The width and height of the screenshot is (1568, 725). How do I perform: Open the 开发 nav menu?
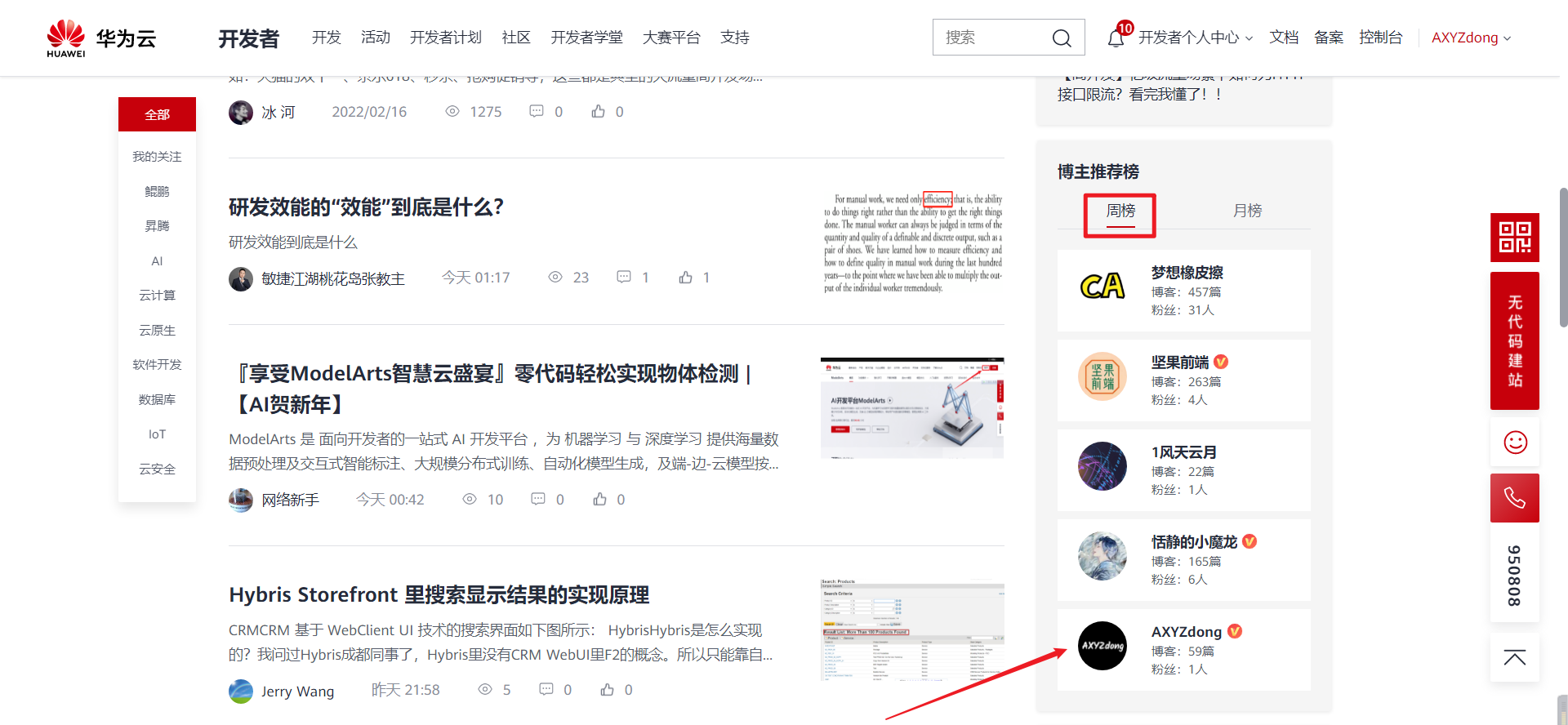click(327, 38)
